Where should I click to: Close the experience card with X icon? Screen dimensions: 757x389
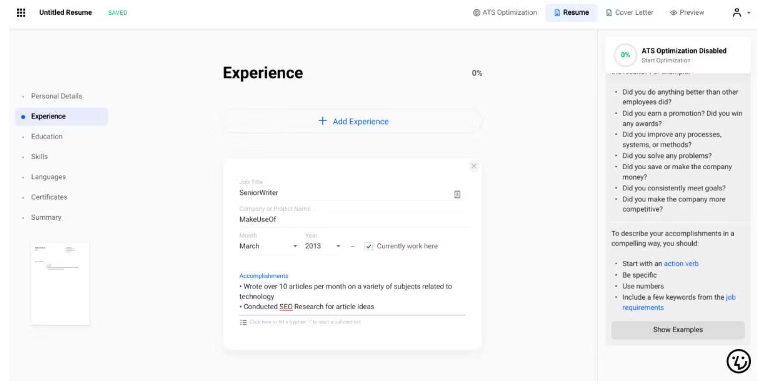tap(474, 166)
